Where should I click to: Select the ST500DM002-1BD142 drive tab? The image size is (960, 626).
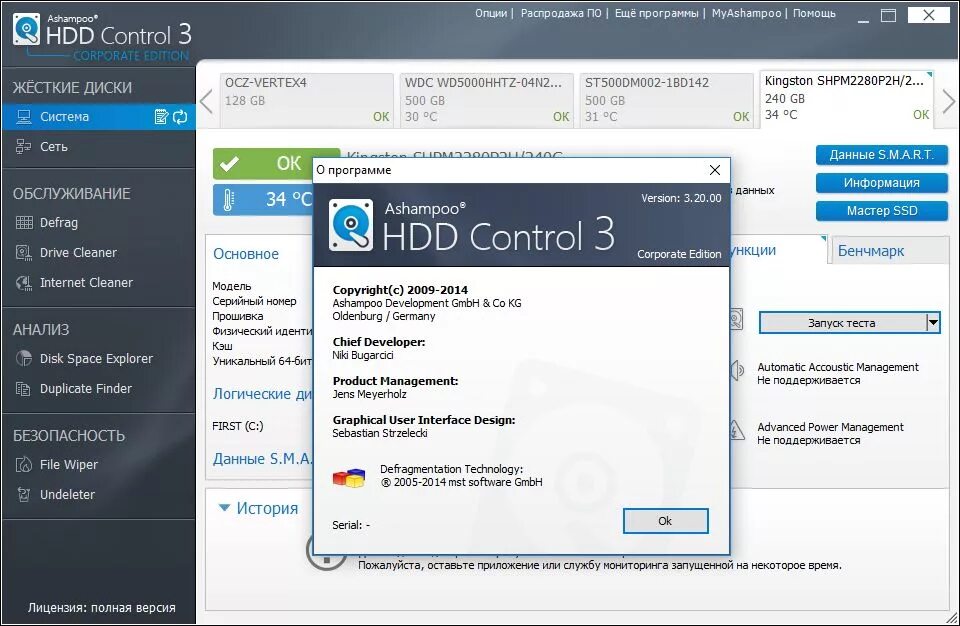(666, 100)
